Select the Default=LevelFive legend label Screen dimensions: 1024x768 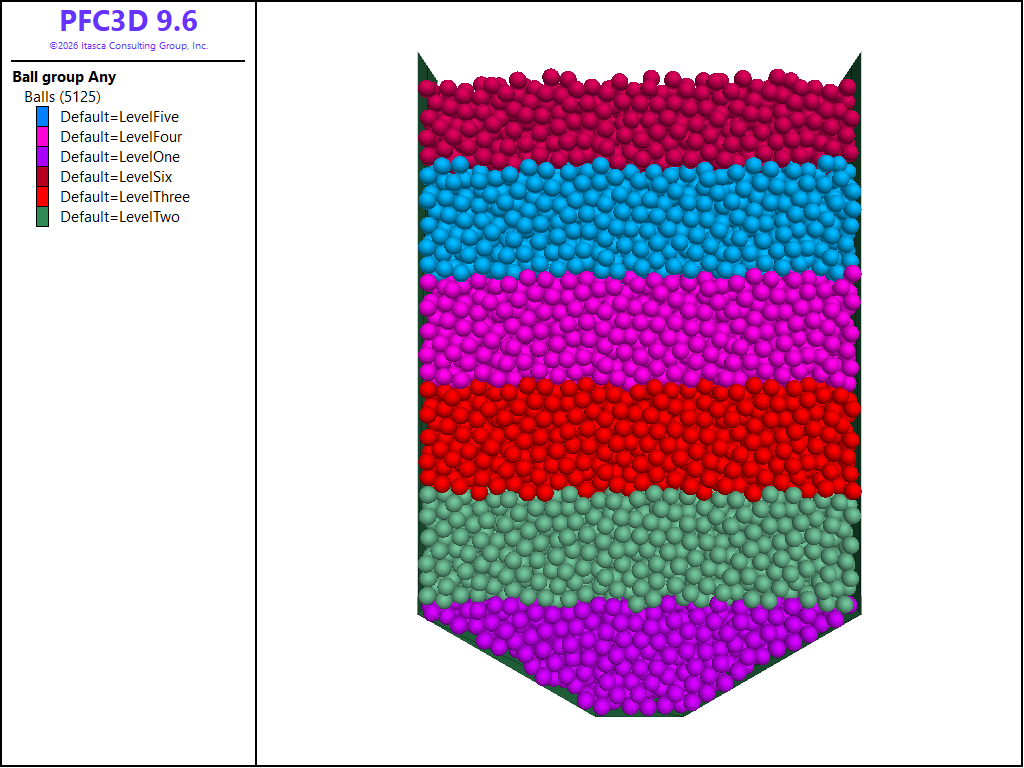tap(119, 117)
